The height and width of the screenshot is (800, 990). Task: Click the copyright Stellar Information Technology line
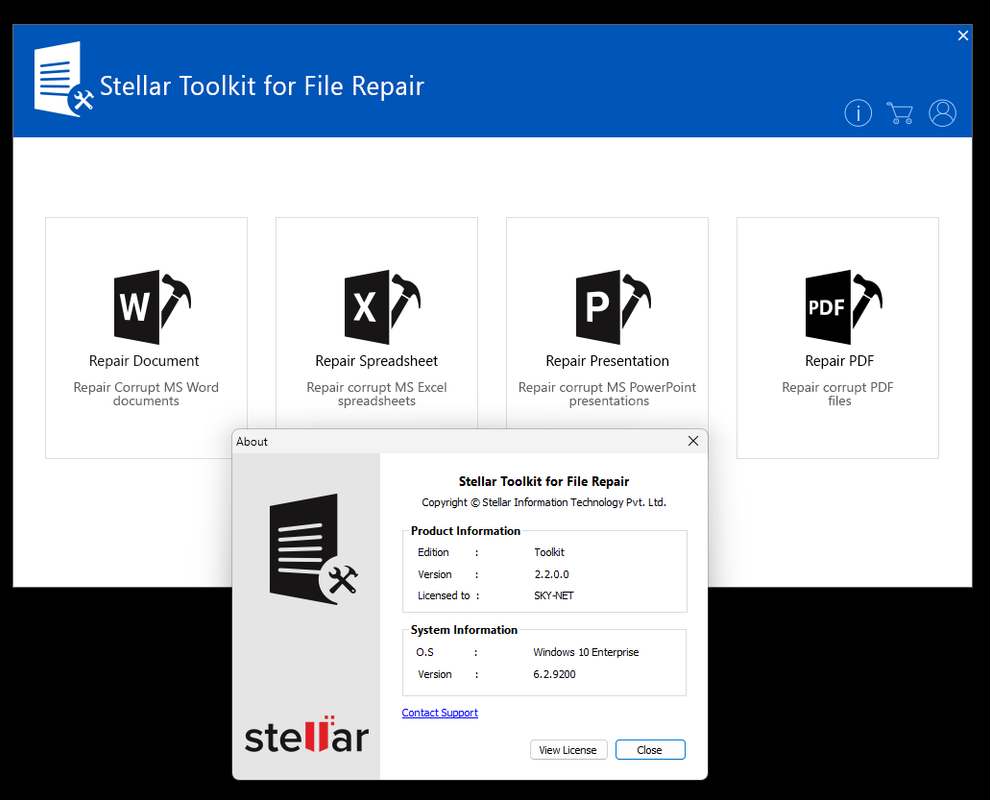pos(544,502)
